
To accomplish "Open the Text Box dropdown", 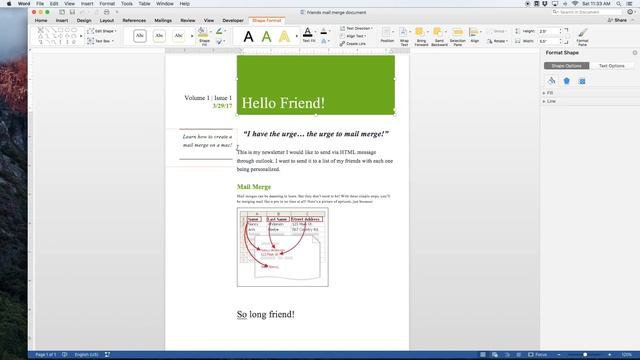I will pyautogui.click(x=100, y=41).
